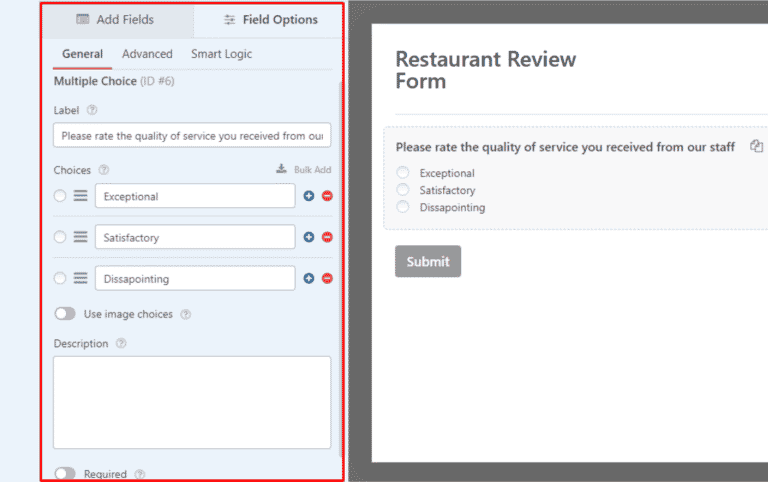Viewport: 768px width, 482px height.
Task: Delete the Satisfactory choice with minus icon
Action: (327, 237)
